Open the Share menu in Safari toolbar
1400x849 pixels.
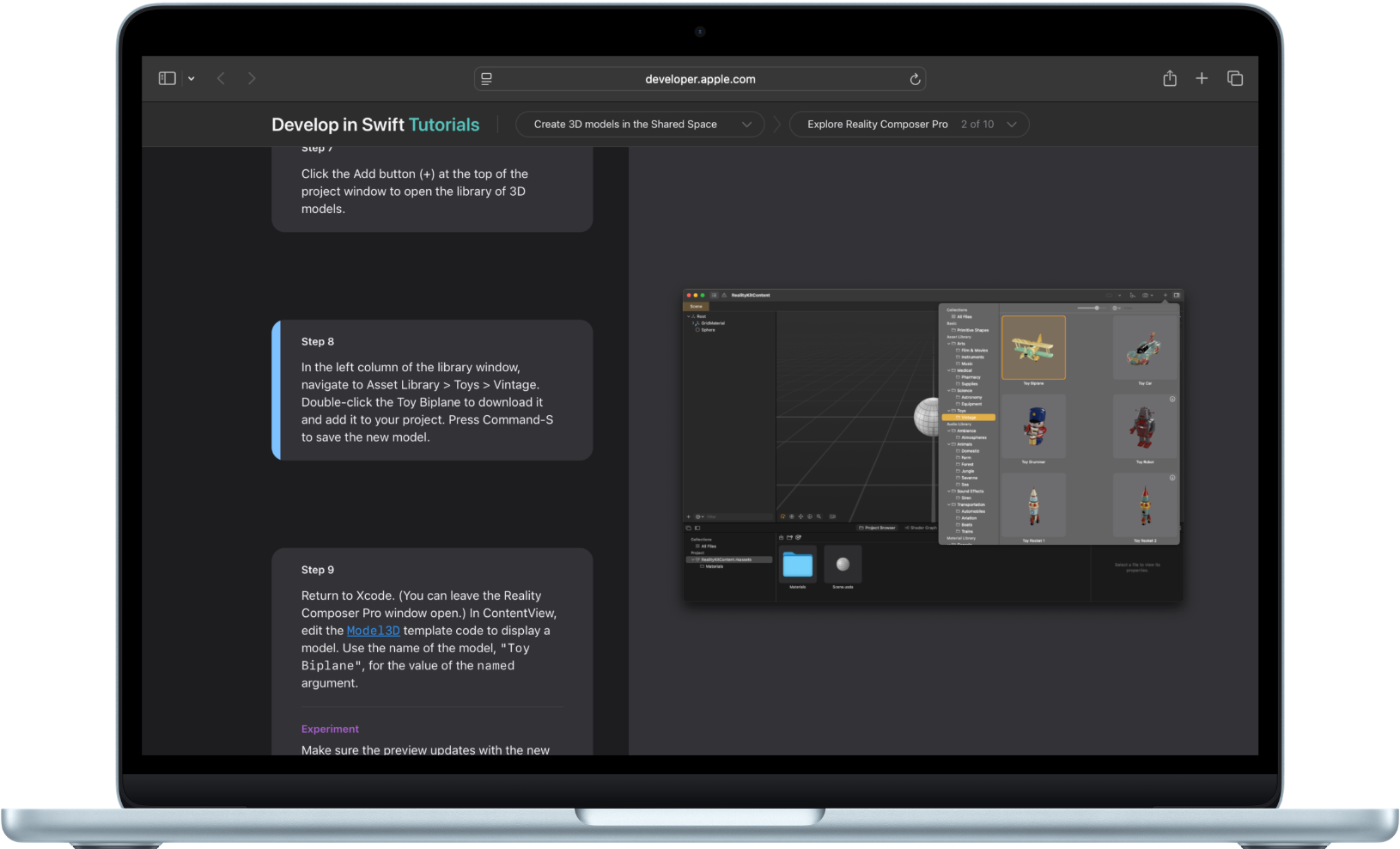[1169, 78]
